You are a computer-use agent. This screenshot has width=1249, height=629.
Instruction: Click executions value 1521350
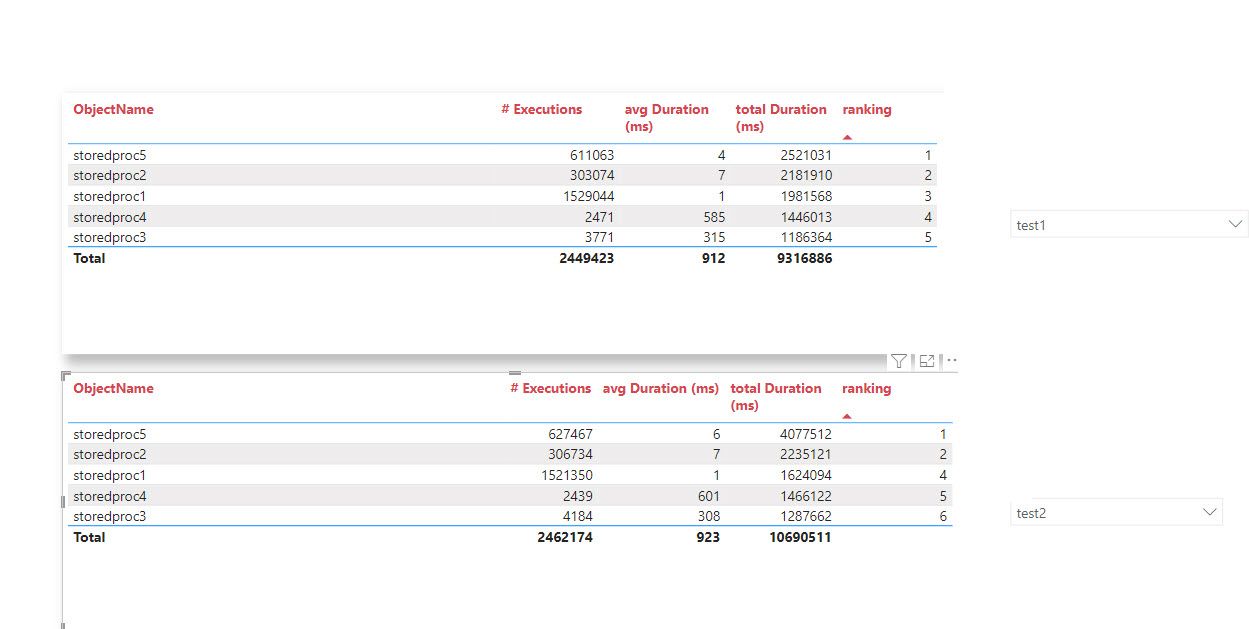(566, 475)
